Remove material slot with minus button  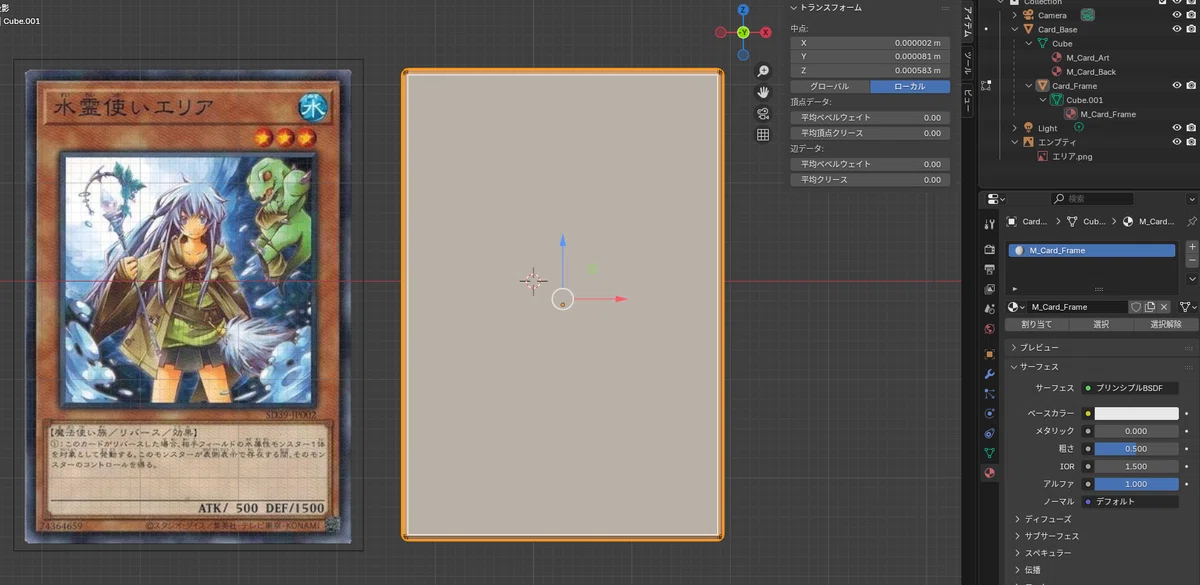[x=1191, y=260]
